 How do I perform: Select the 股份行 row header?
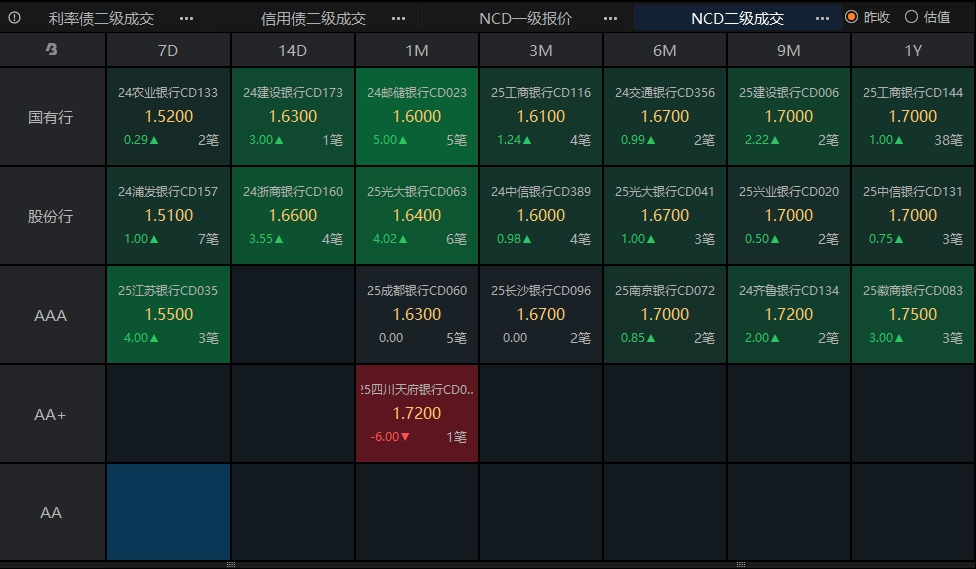click(x=52, y=215)
